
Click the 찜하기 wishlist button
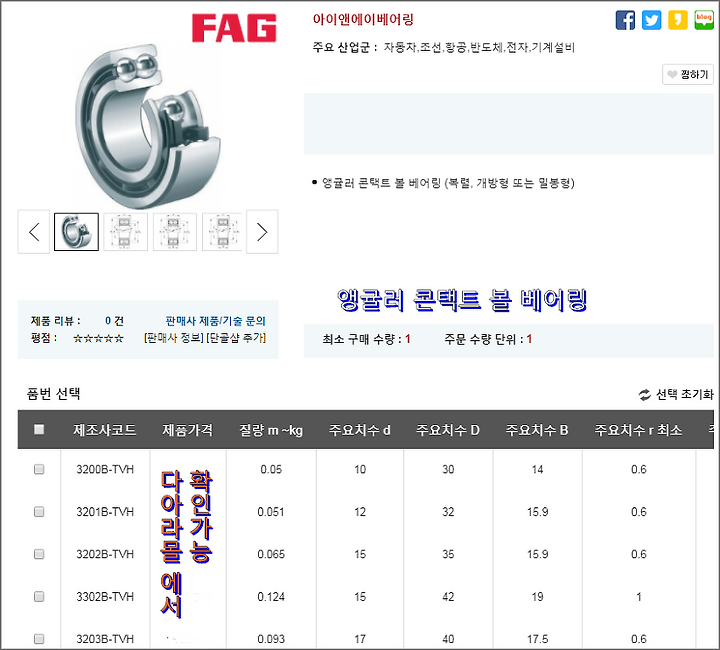click(x=687, y=74)
